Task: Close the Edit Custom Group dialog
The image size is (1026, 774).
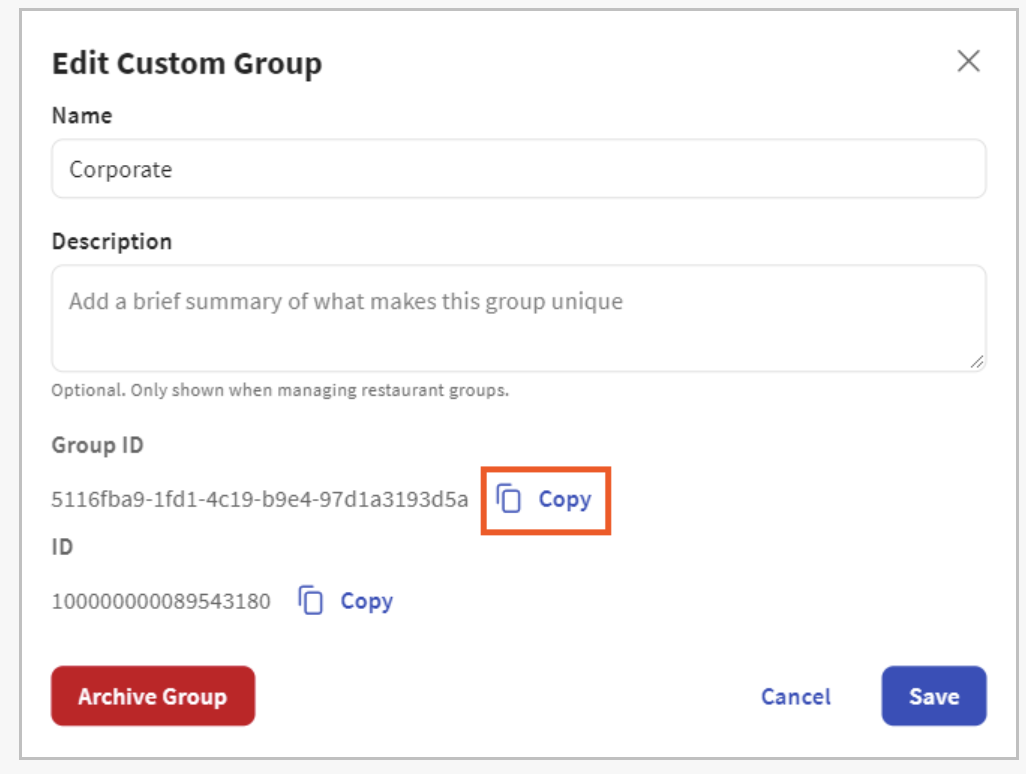Action: click(967, 61)
